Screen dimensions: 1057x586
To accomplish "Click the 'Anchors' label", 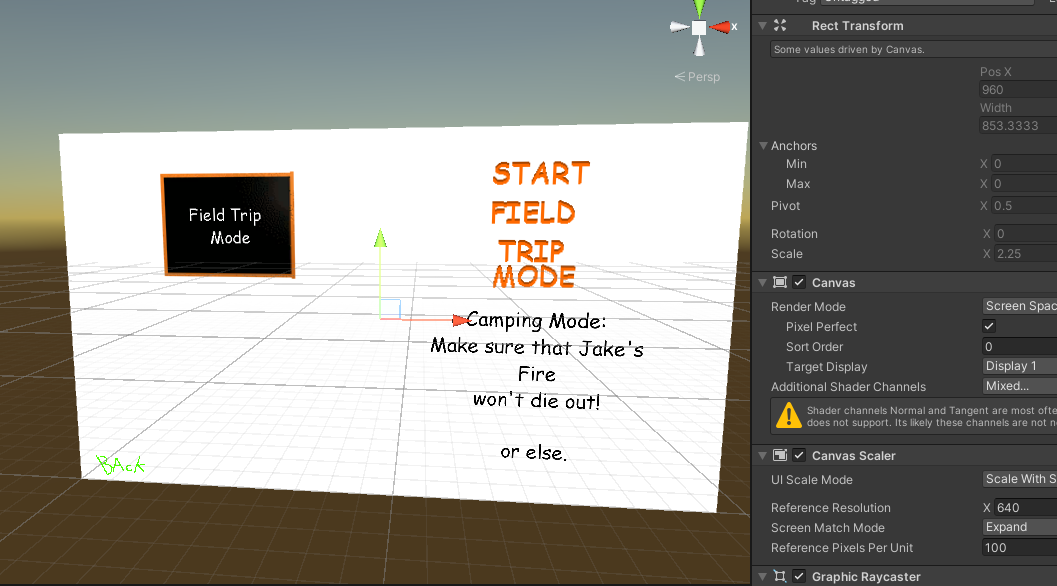I will pos(793,146).
